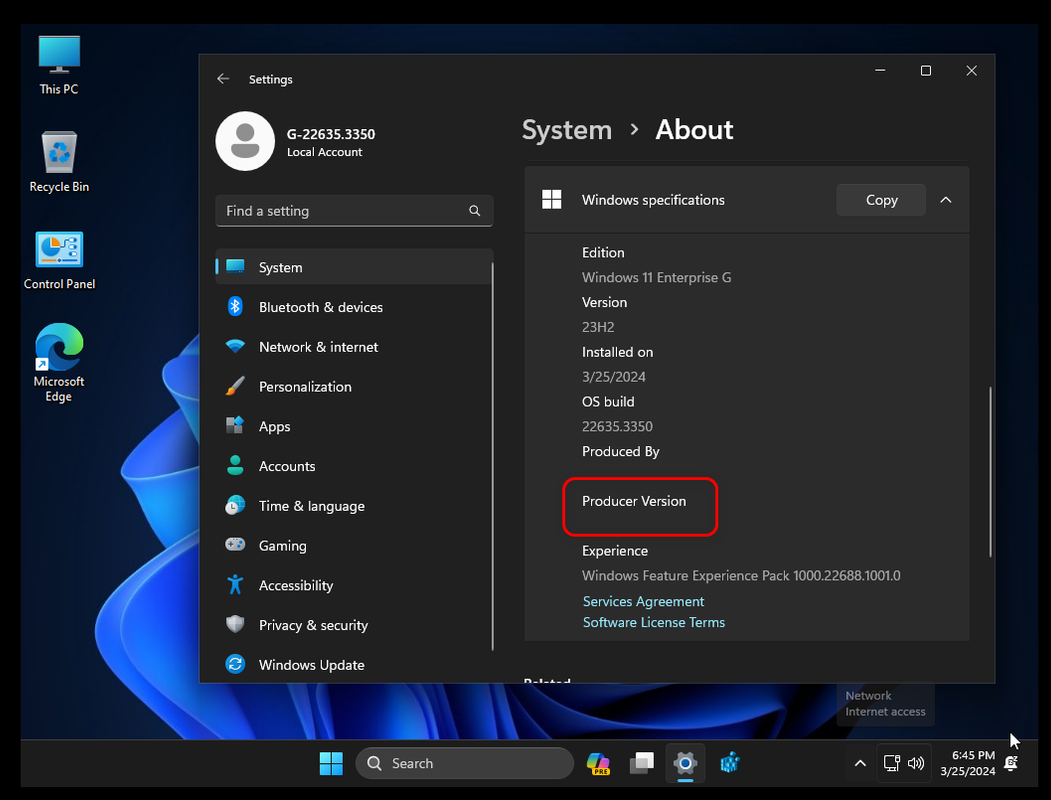Open the Recycle Bin desktop icon

click(x=59, y=161)
